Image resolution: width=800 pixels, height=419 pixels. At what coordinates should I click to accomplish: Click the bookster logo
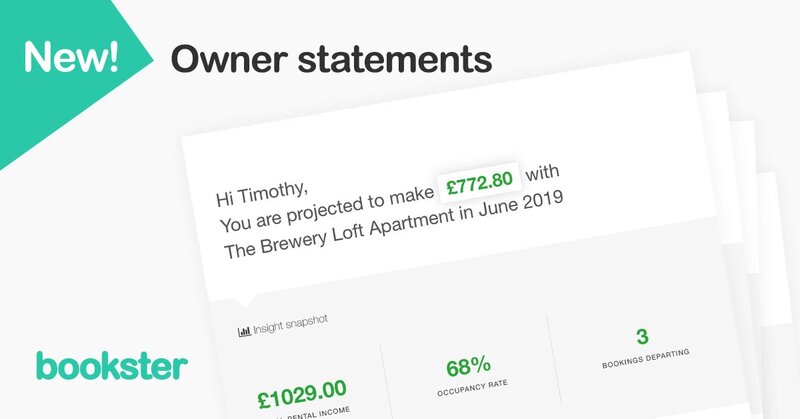click(112, 365)
